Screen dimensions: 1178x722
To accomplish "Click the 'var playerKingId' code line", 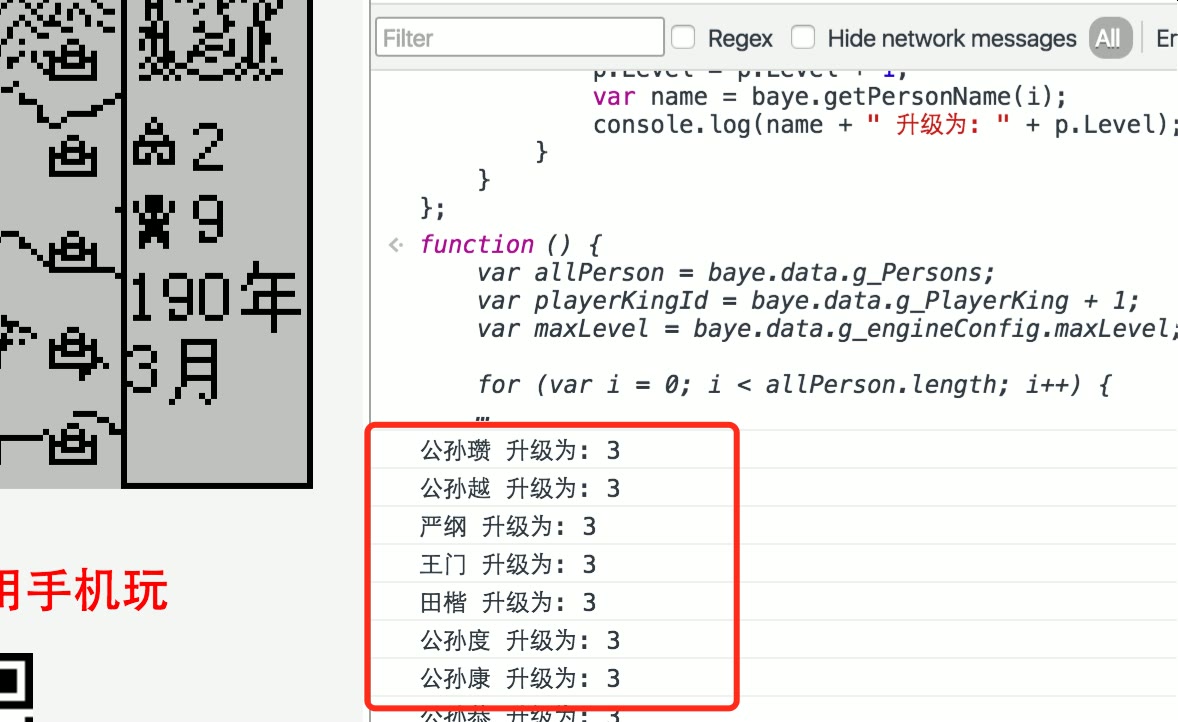I will 808,301.
